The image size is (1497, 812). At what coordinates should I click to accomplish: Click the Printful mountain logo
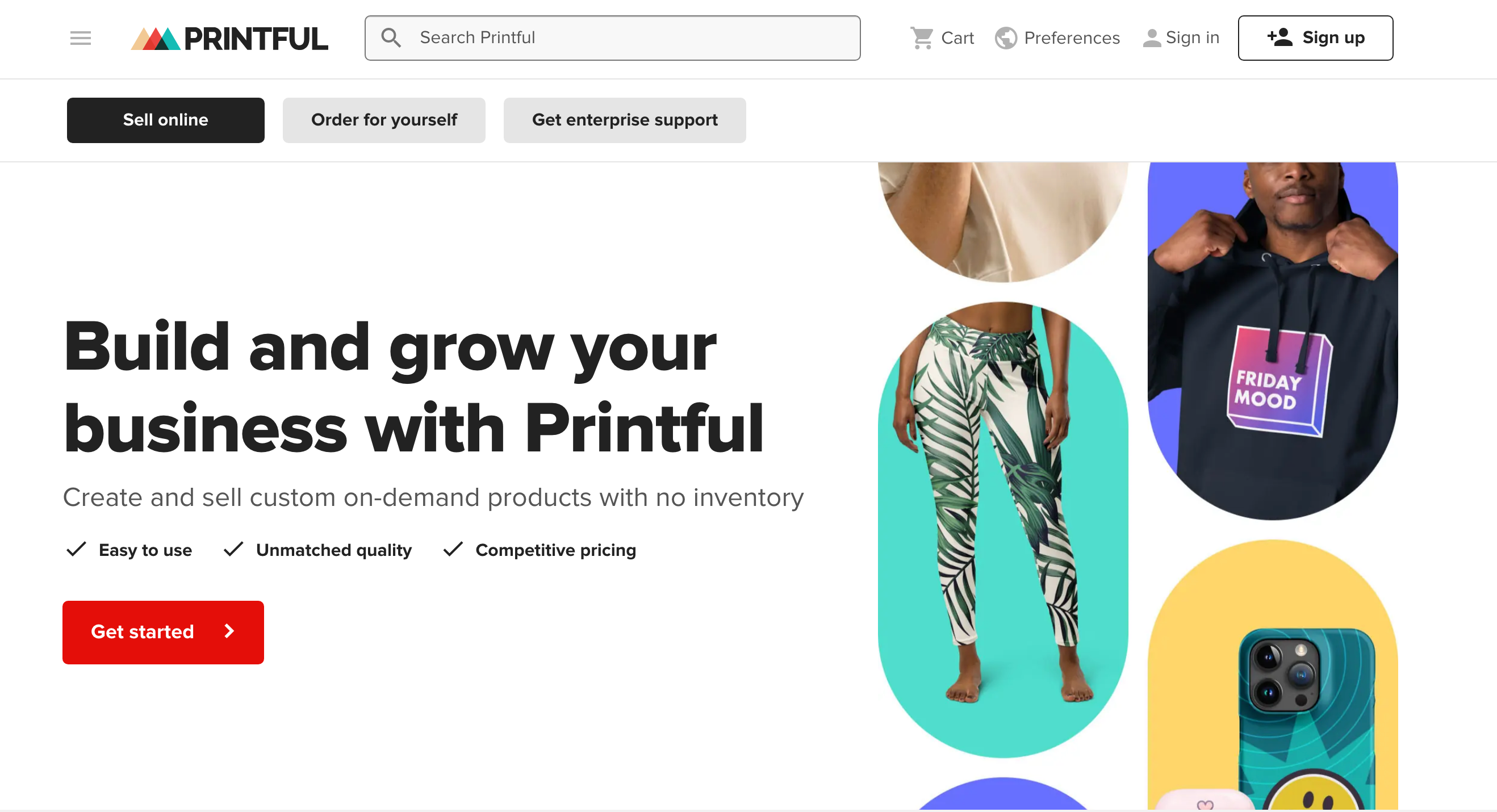coord(155,39)
